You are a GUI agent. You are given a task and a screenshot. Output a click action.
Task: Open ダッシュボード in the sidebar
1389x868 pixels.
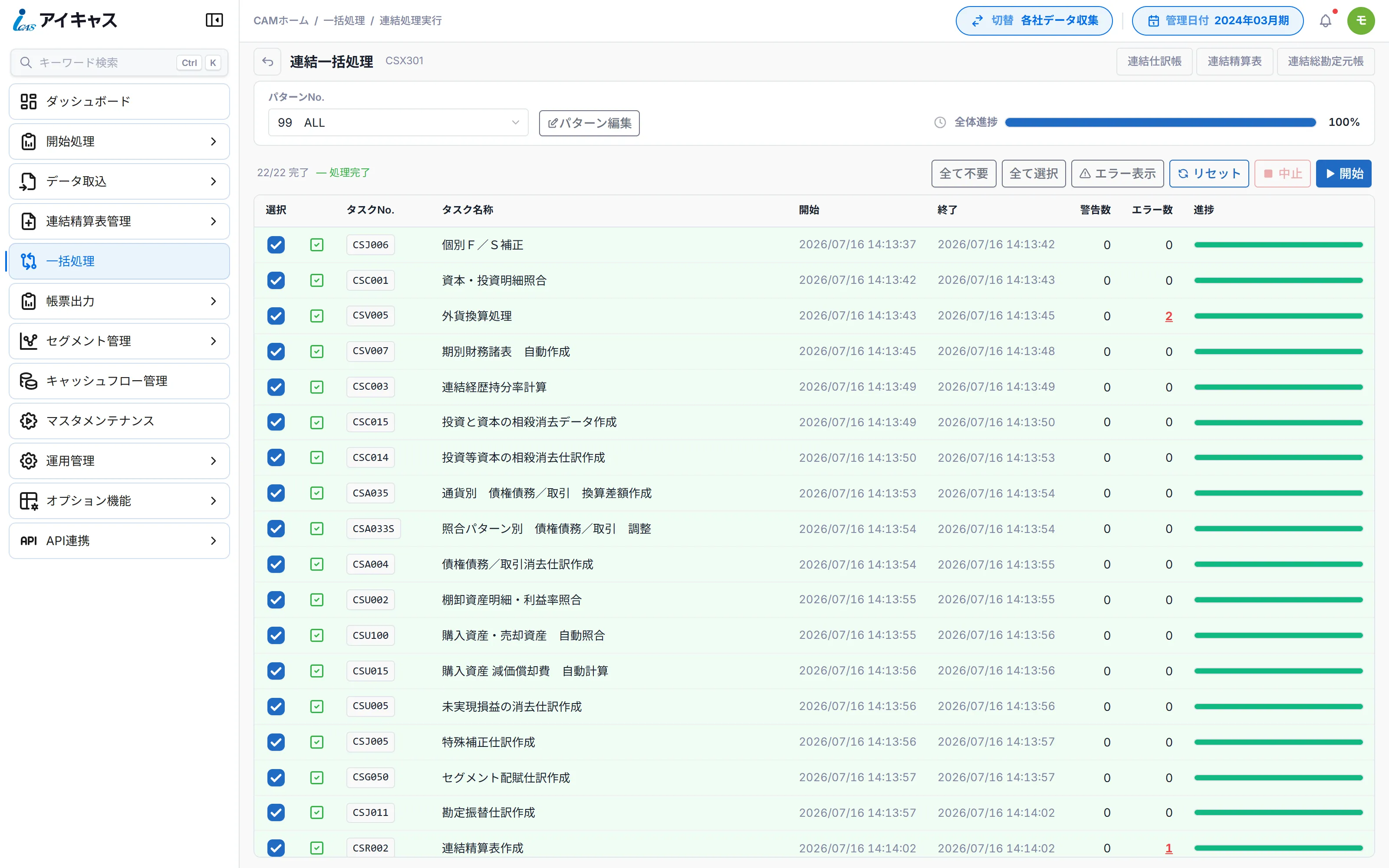(119, 102)
